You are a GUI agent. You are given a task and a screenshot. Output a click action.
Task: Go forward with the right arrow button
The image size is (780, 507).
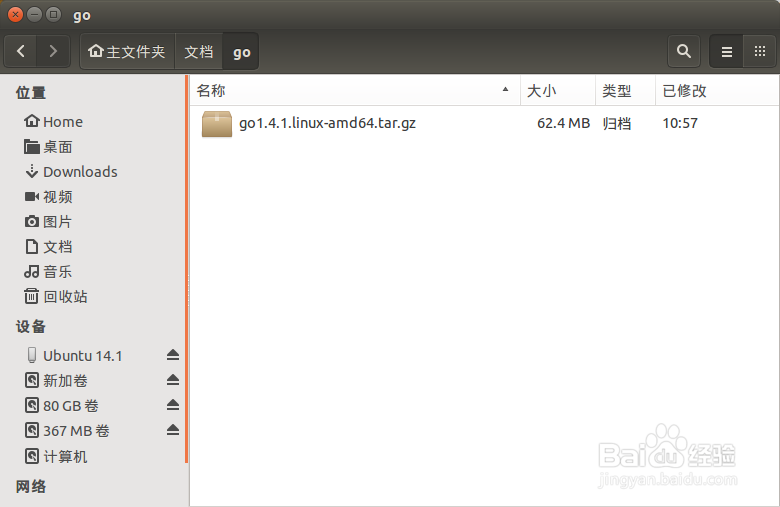click(x=53, y=51)
